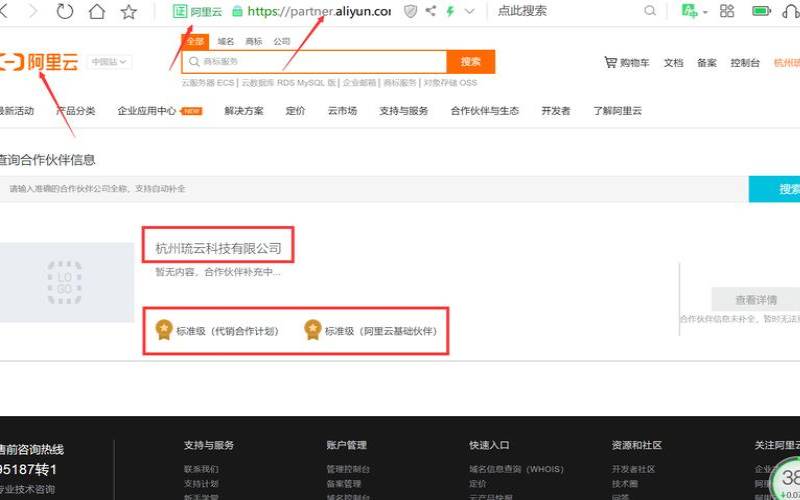Open footer link 联系我们
The height and width of the screenshot is (500, 800).
202,469
